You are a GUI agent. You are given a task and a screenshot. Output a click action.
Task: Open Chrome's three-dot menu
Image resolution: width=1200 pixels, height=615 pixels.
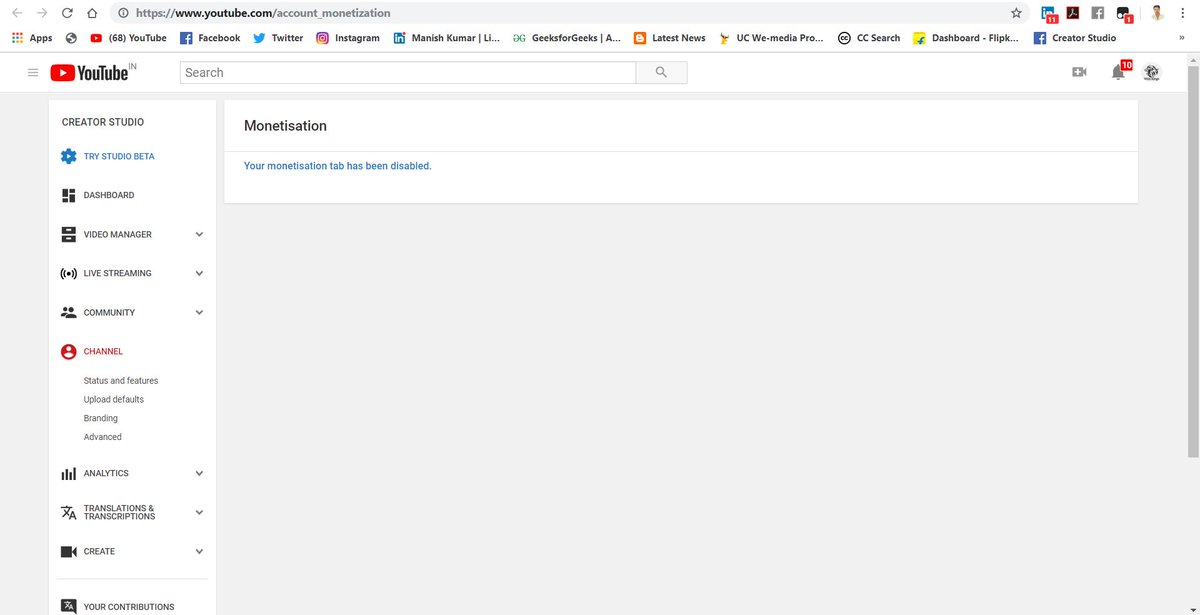[x=1182, y=13]
